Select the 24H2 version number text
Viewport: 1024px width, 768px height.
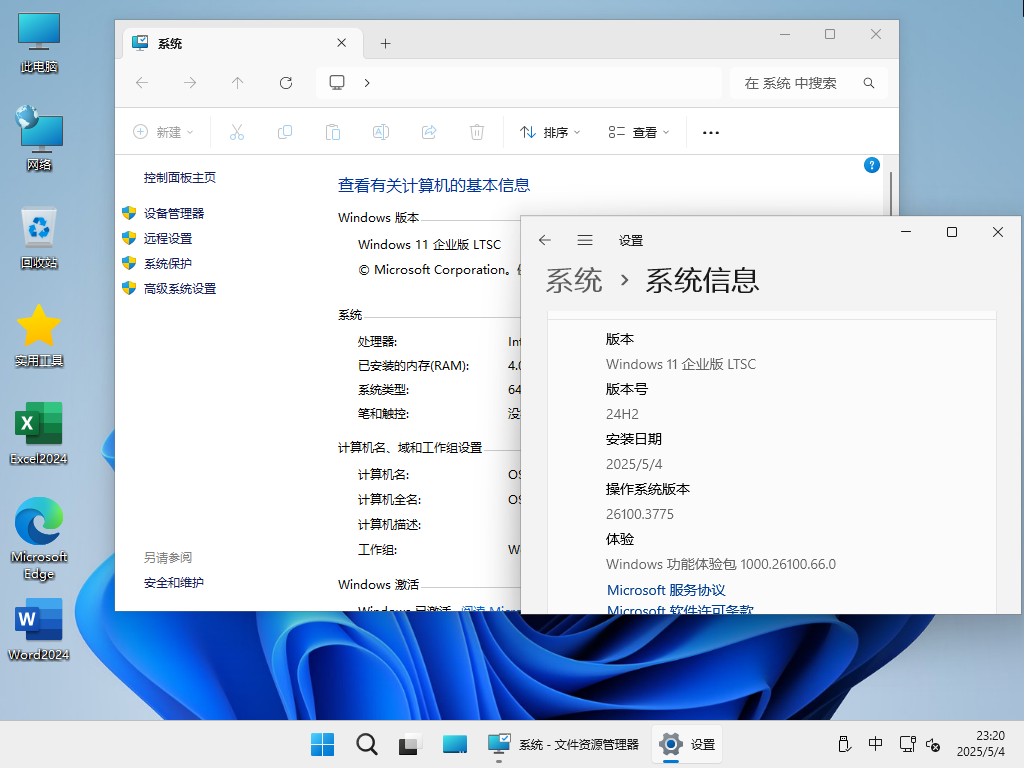[622, 414]
